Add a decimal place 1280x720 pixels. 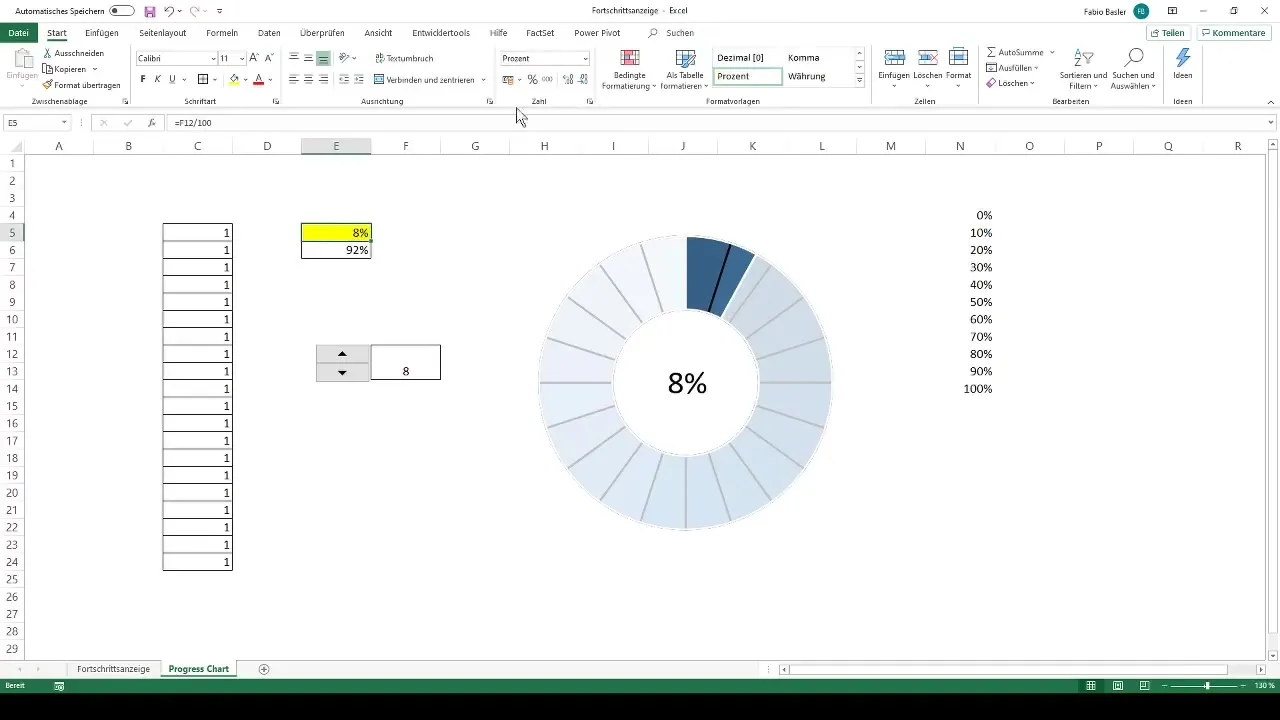[568, 79]
